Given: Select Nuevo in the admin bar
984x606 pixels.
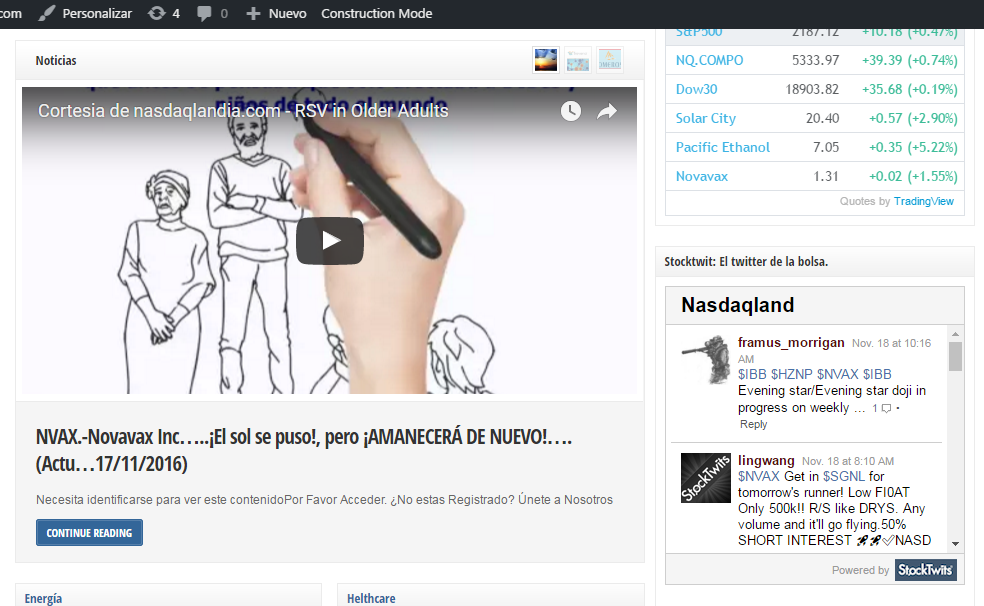Looking at the screenshot, I should [x=287, y=13].
